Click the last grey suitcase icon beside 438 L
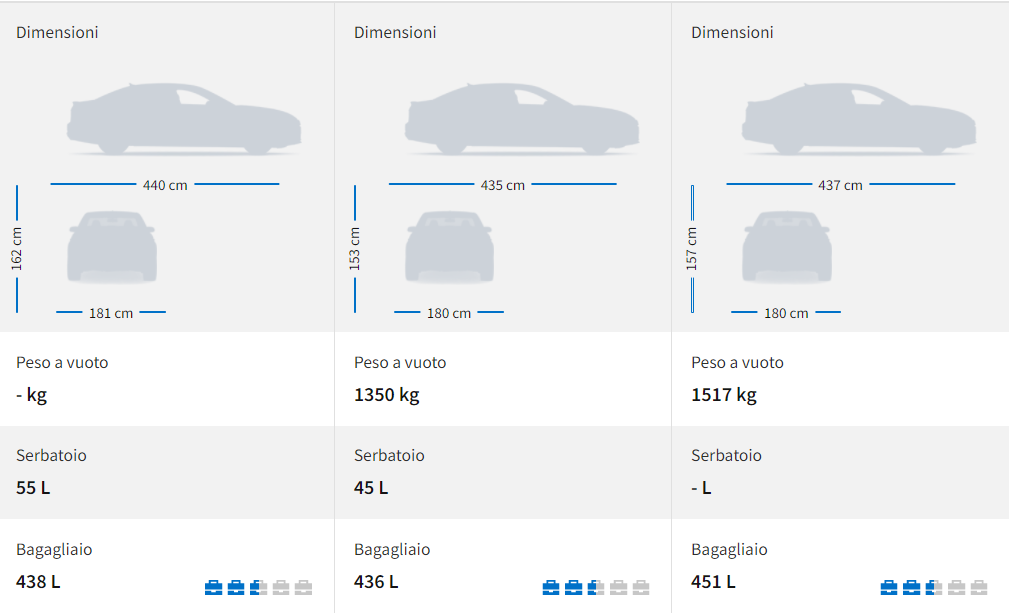Viewport: 1009px width, 613px height. [x=303, y=587]
